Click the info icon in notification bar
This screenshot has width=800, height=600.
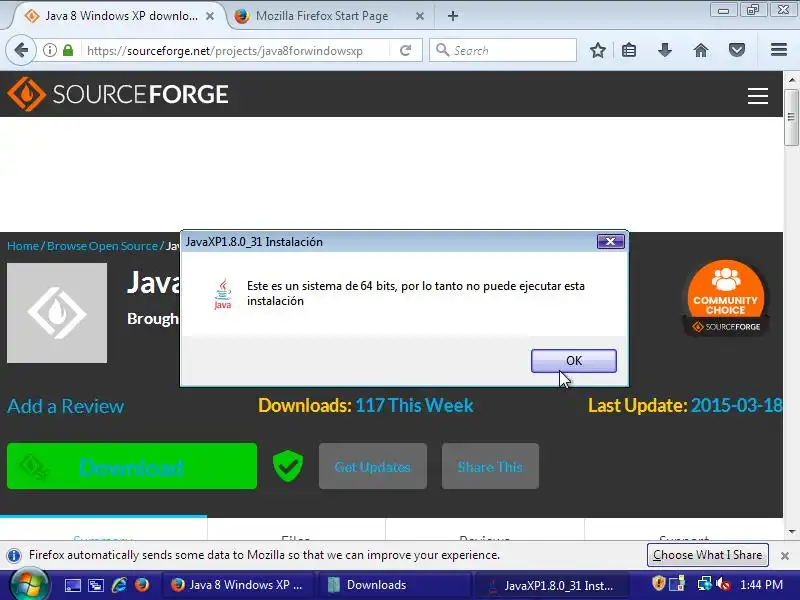click(x=14, y=555)
